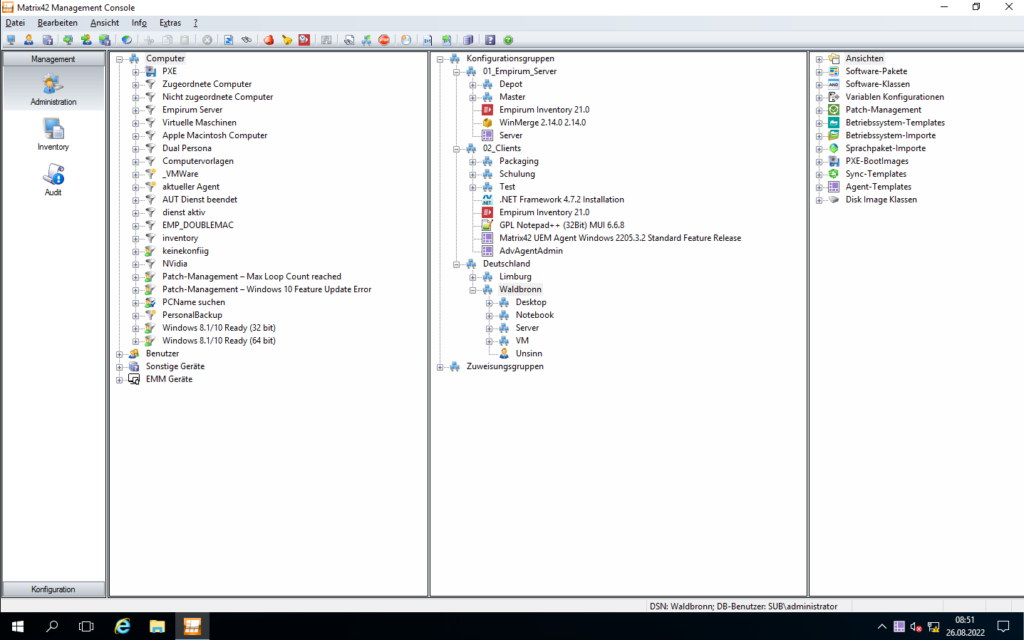Click the yellow bell toolbar icon
The image size is (1024, 640).
(287, 40)
